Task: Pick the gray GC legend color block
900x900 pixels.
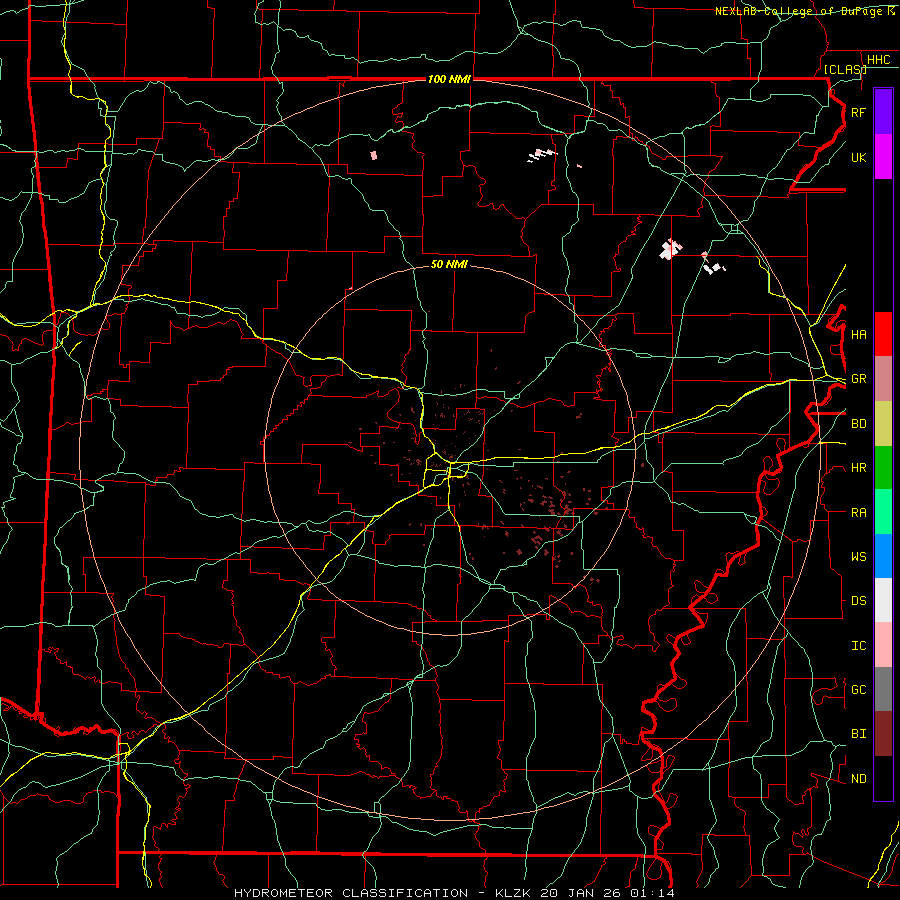Action: (x=883, y=689)
